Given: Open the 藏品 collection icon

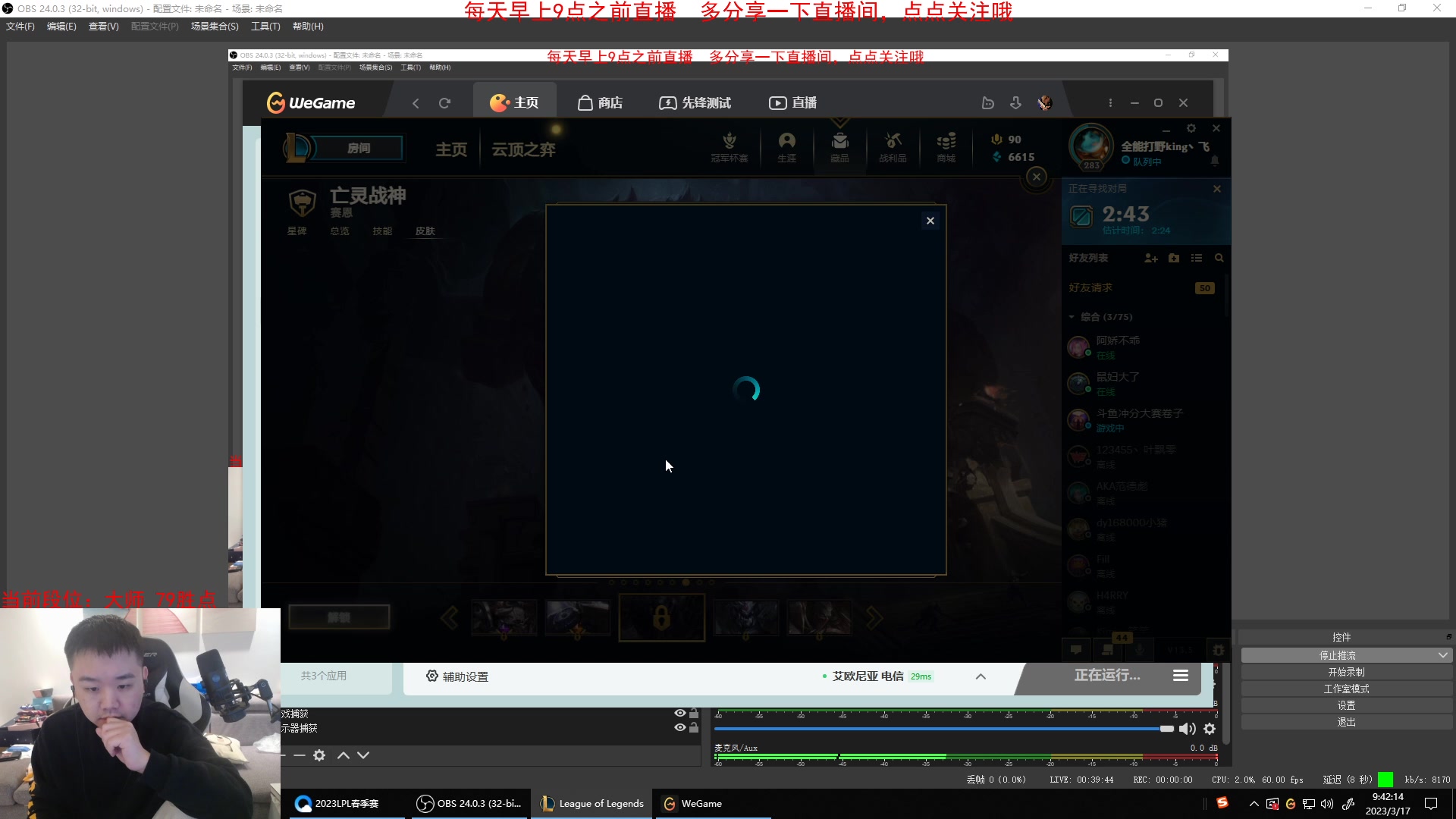Looking at the screenshot, I should [839, 147].
